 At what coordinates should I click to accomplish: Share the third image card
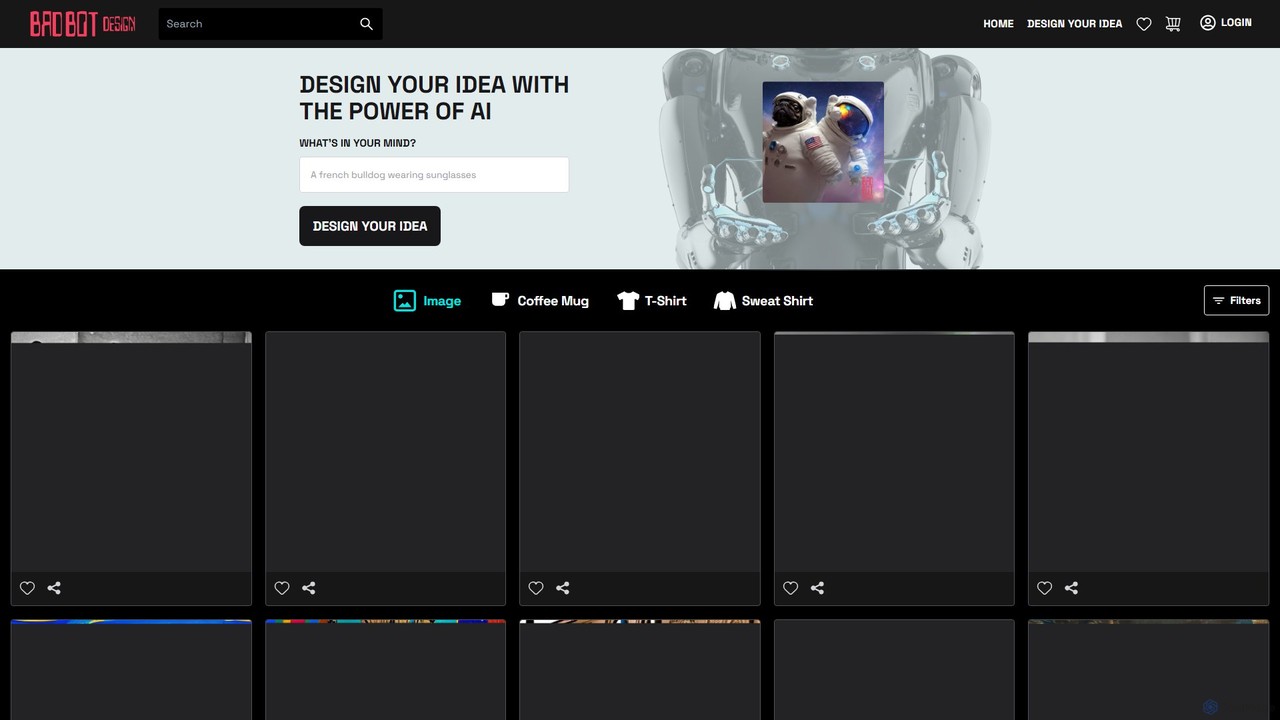[563, 588]
